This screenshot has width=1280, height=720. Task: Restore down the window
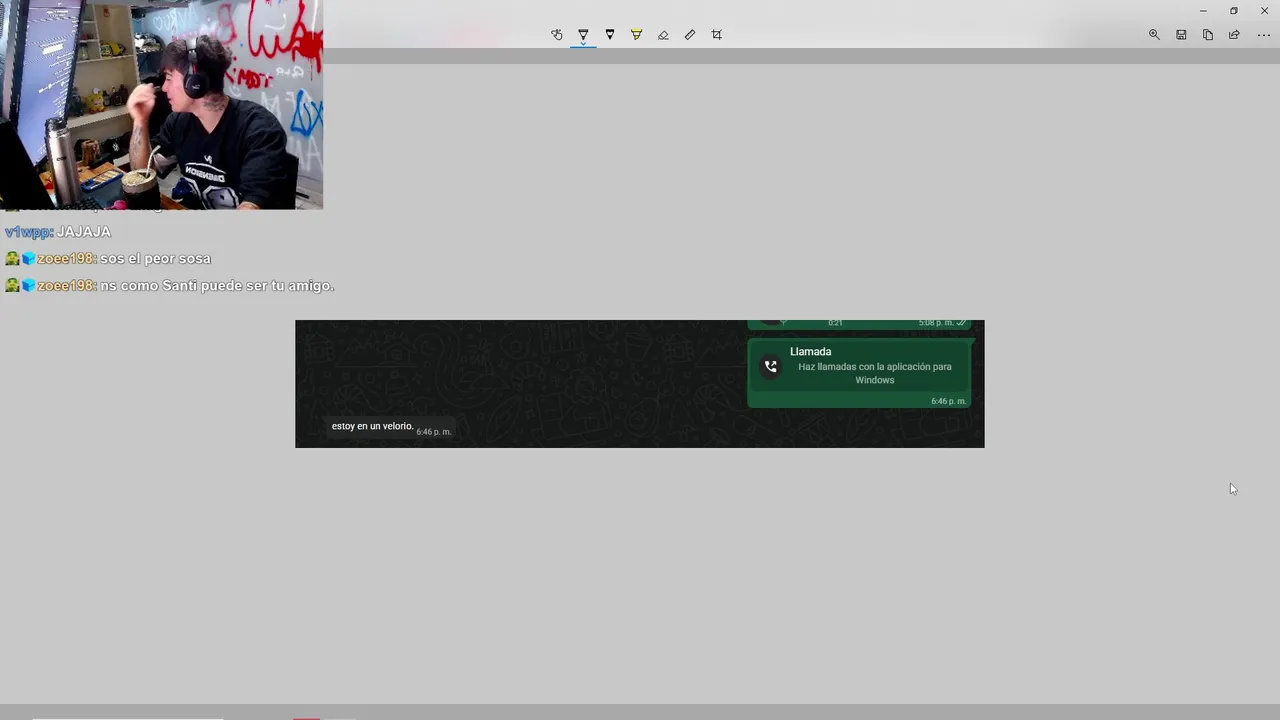coord(1233,11)
